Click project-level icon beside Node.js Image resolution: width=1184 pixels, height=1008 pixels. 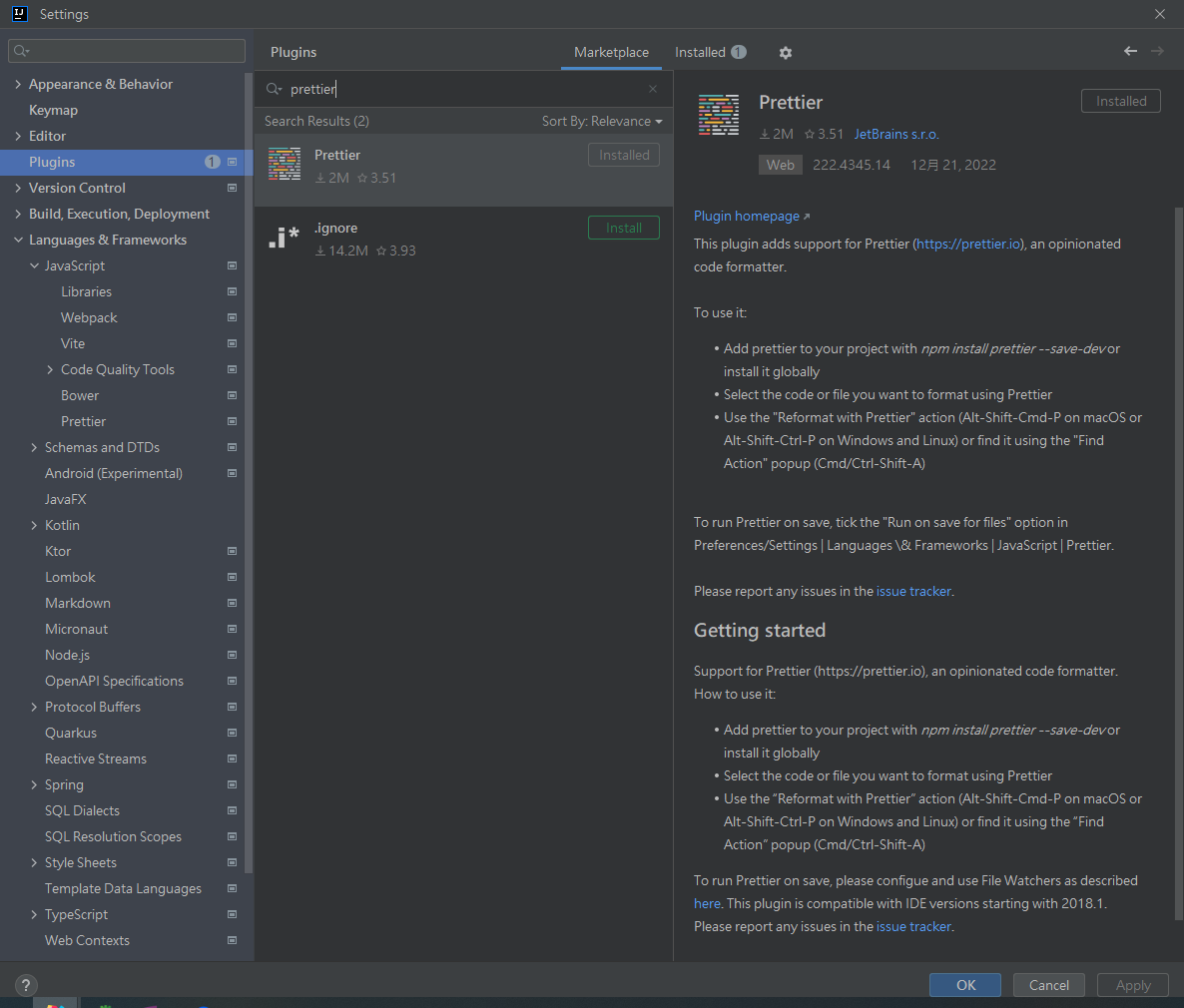[x=232, y=656]
